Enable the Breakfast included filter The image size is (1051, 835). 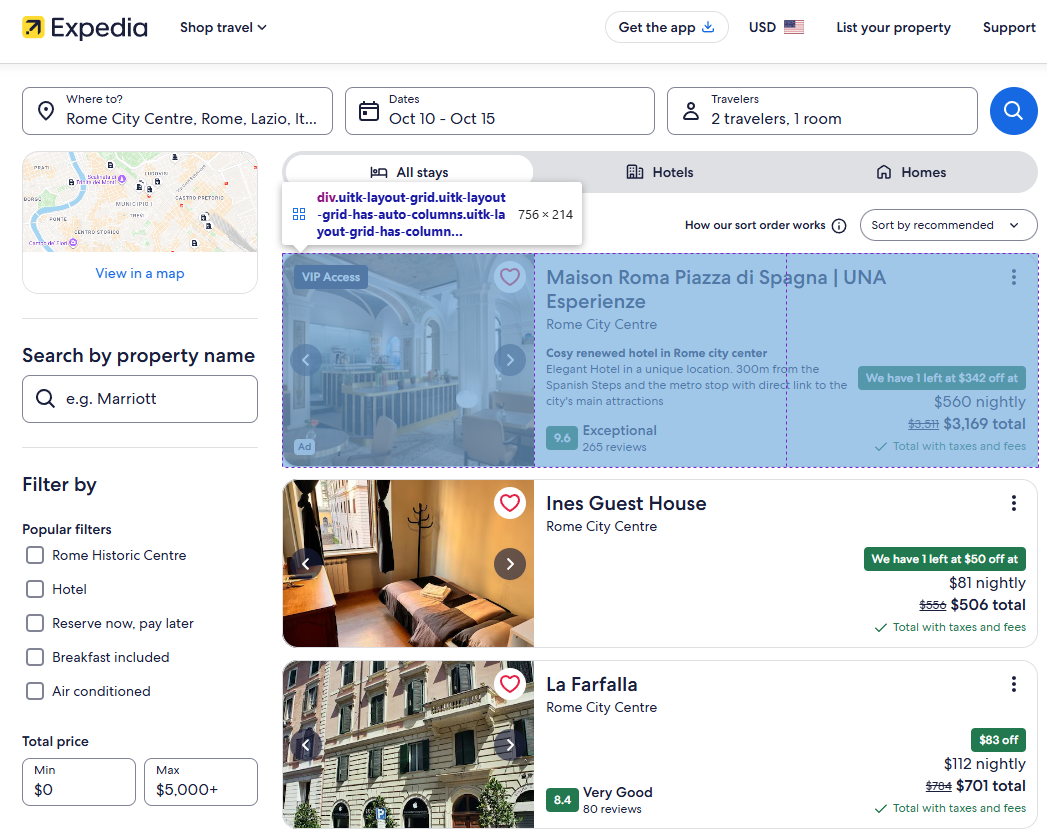coord(35,657)
